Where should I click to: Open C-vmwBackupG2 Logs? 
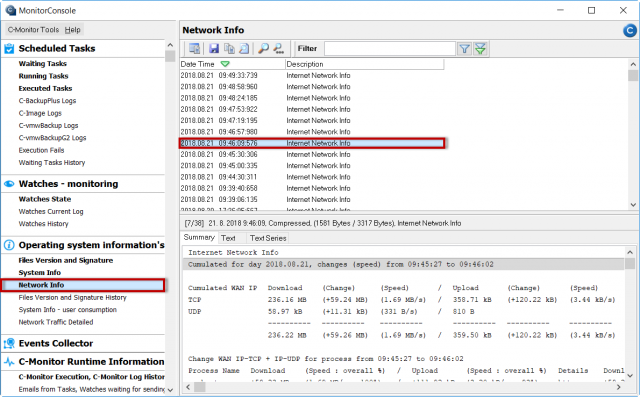point(52,138)
